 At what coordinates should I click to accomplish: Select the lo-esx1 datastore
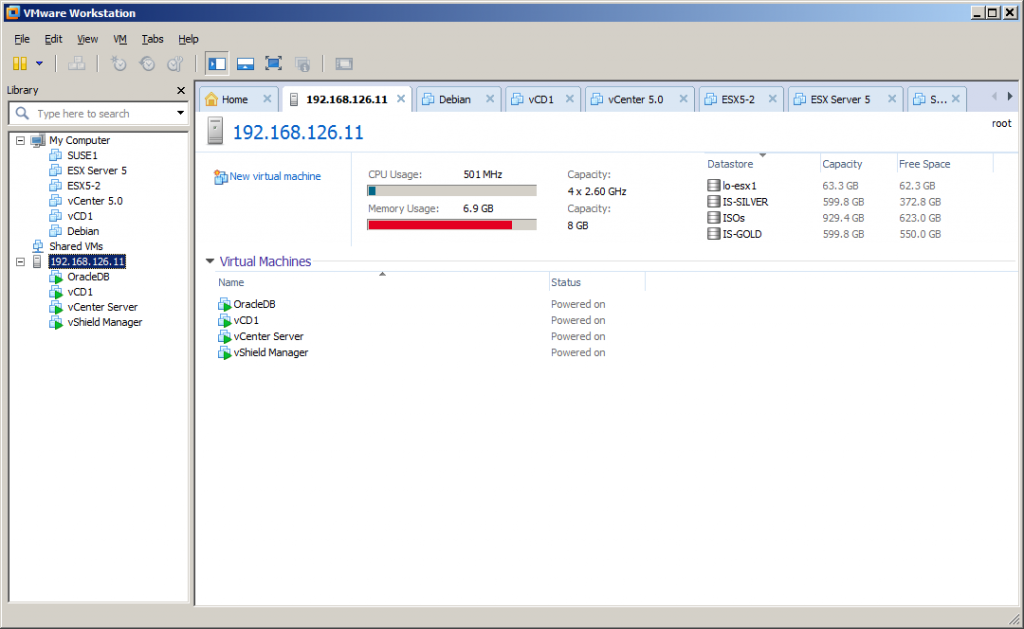(x=739, y=185)
